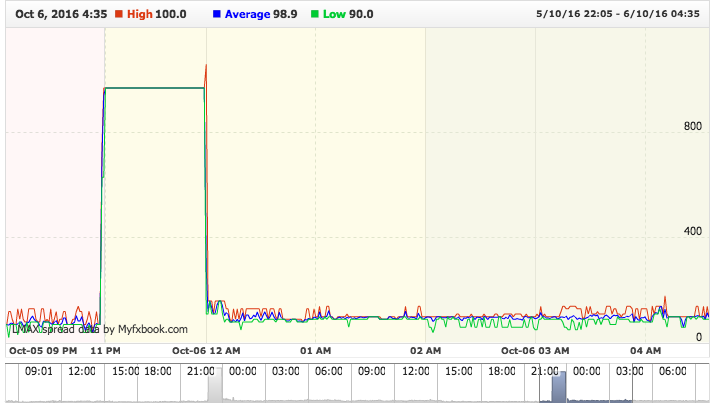
Task: Click the dark highlighted range handle in navigator
Action: [x=559, y=387]
